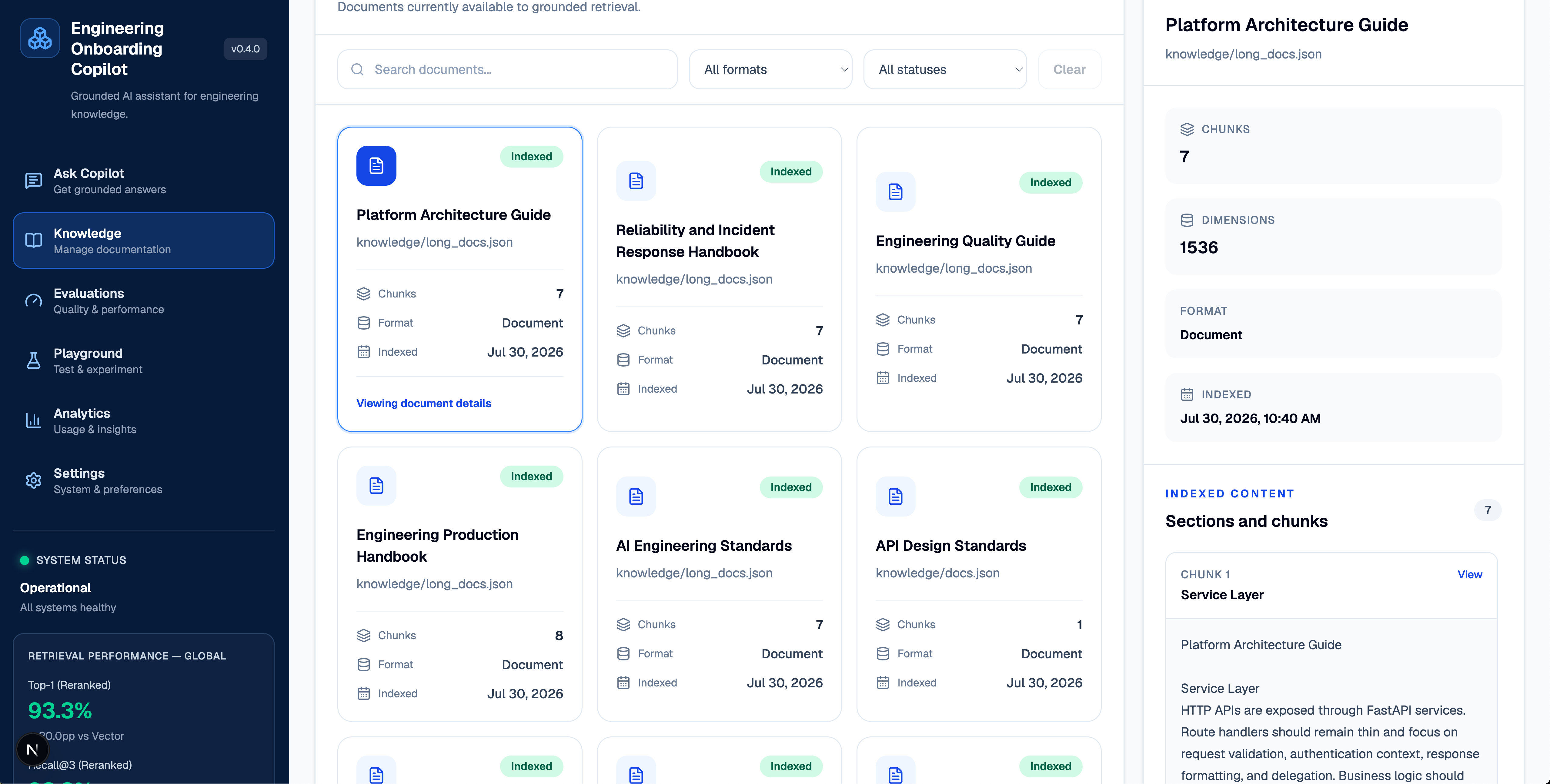Open Settings from the sidebar

click(143, 481)
